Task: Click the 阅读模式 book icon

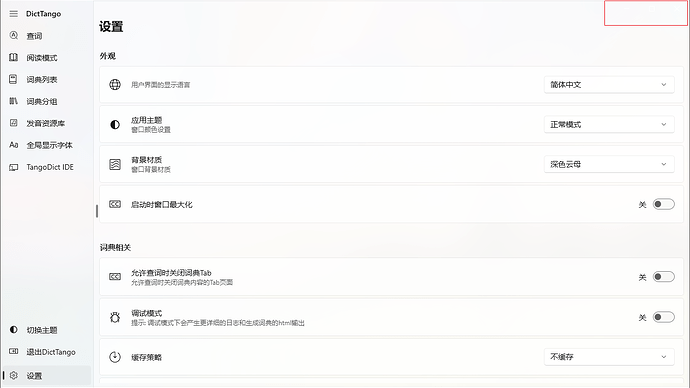Action: click(x=14, y=57)
